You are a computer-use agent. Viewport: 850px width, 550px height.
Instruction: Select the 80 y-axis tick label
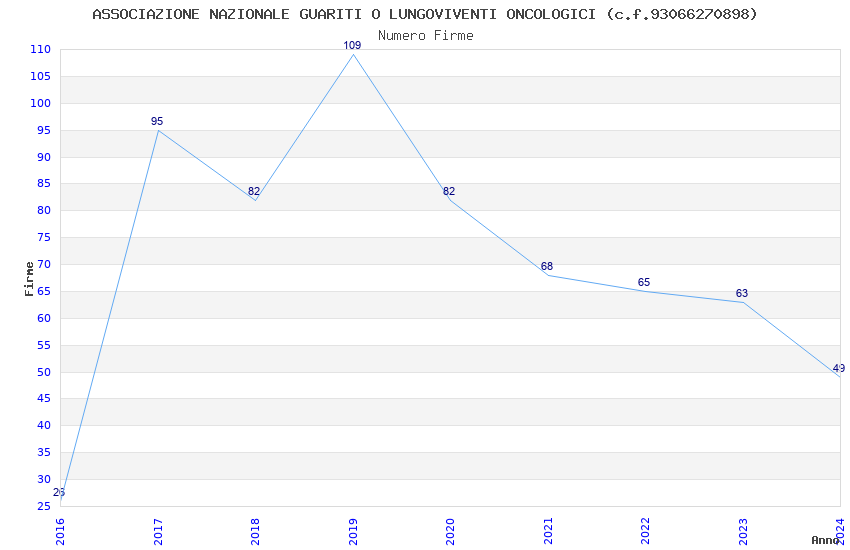pos(43,210)
